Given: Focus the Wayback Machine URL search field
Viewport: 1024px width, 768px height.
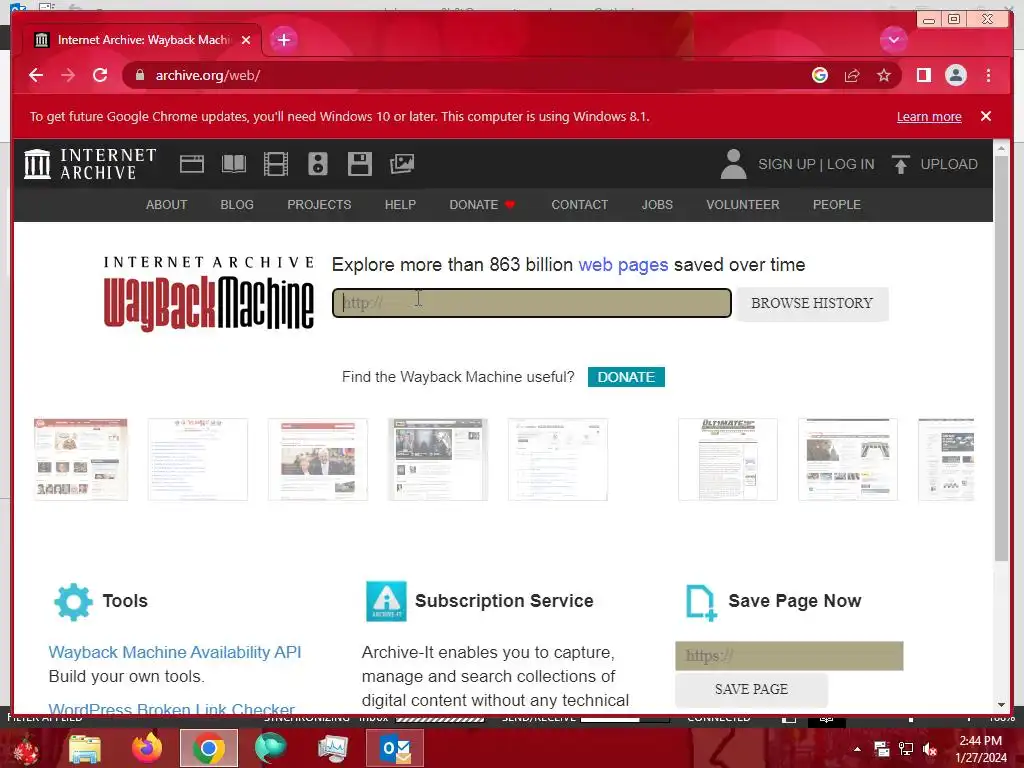Looking at the screenshot, I should (532, 303).
